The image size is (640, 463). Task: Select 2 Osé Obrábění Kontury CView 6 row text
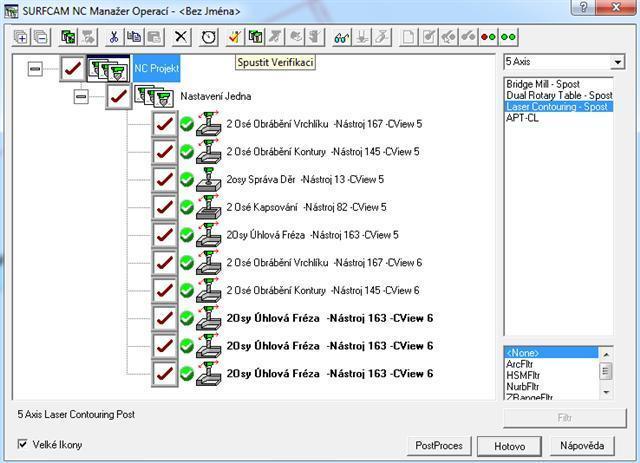[323, 290]
